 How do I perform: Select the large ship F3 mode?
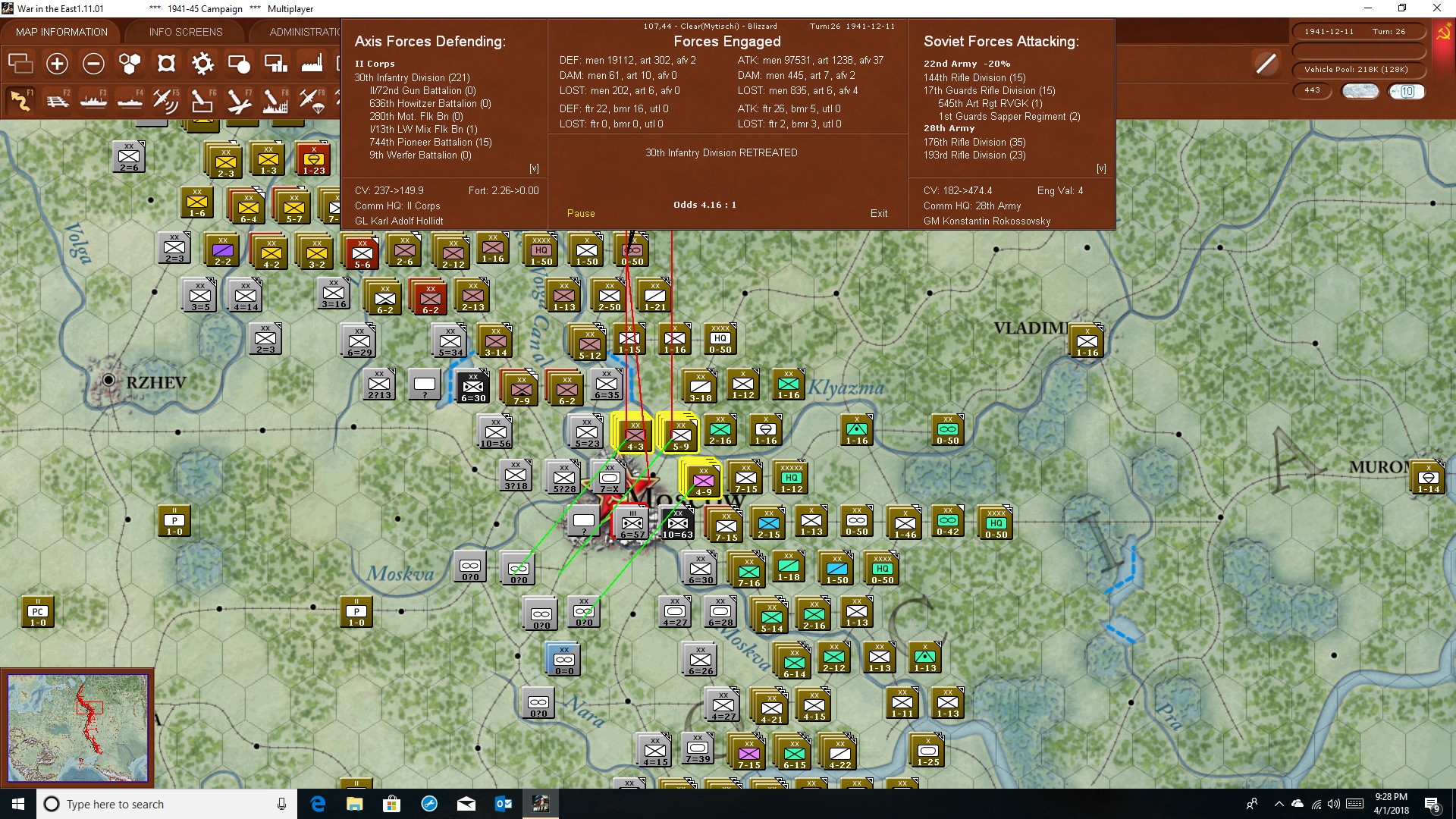tap(93, 100)
